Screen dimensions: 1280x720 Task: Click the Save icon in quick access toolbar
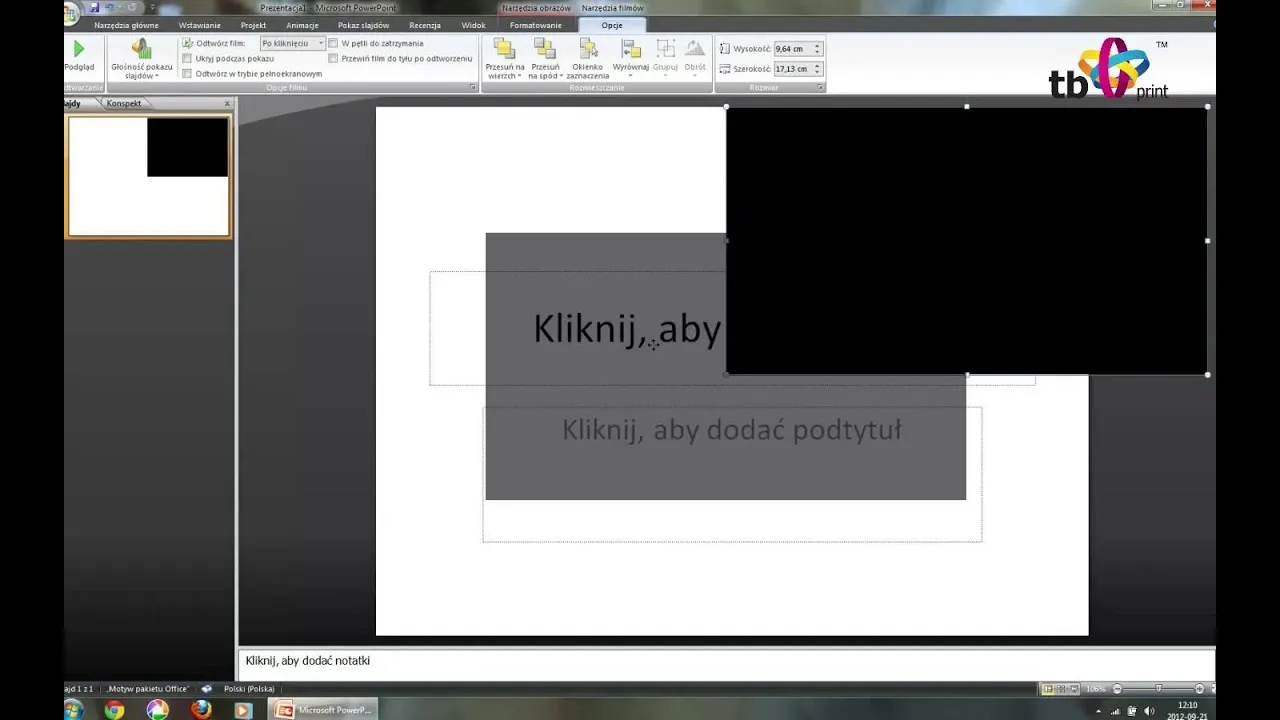point(95,8)
